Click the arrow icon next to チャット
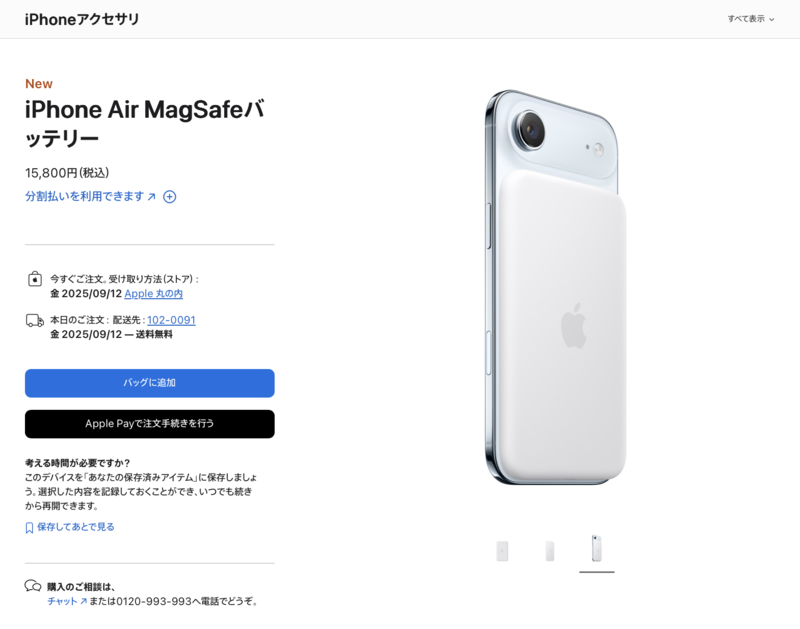 click(83, 601)
